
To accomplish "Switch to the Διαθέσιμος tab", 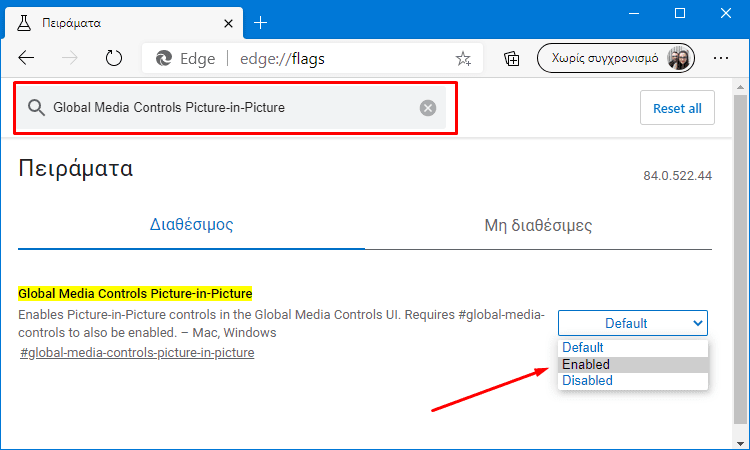I will pyautogui.click(x=191, y=224).
